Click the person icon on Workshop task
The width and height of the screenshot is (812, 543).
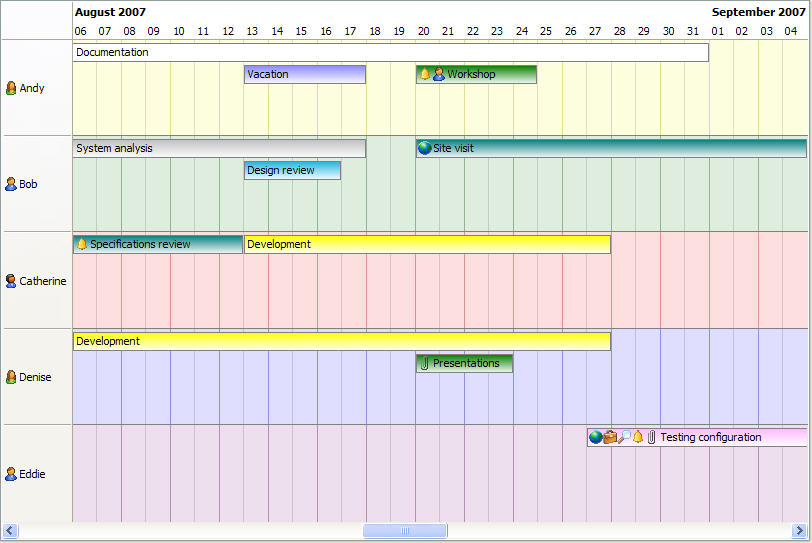click(439, 74)
